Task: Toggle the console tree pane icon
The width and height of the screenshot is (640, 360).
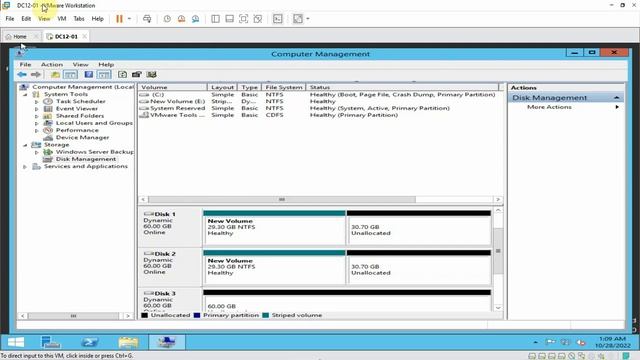Action: pos(70,74)
